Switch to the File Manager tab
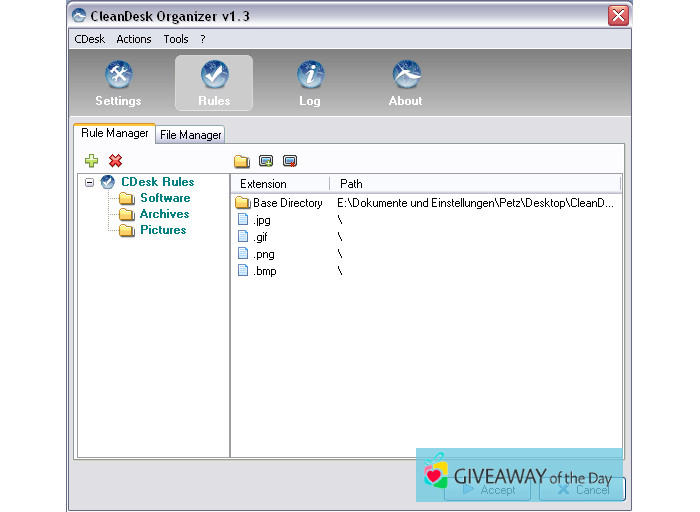The height and width of the screenshot is (512, 700). click(191, 135)
